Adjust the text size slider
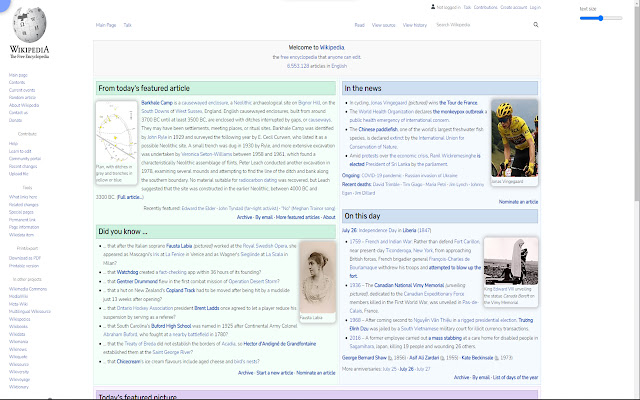Viewport: 640px width, 400px height. [601, 18]
